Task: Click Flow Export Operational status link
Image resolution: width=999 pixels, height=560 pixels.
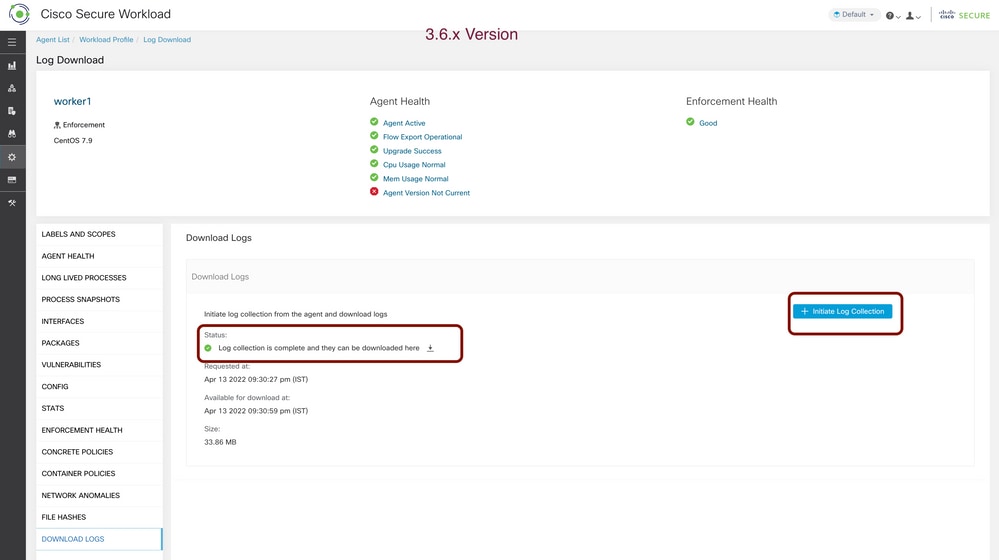Action: tap(422, 137)
